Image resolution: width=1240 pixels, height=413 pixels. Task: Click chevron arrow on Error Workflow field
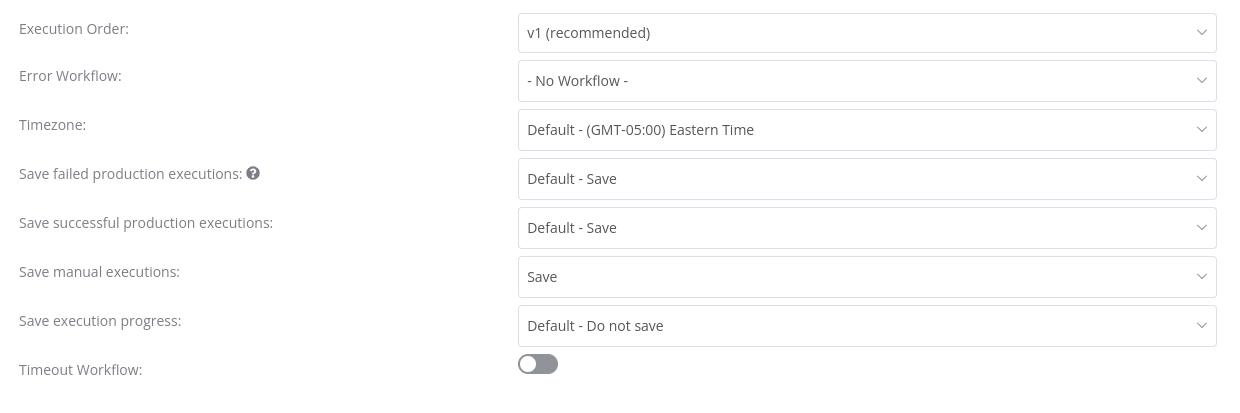pyautogui.click(x=1201, y=81)
